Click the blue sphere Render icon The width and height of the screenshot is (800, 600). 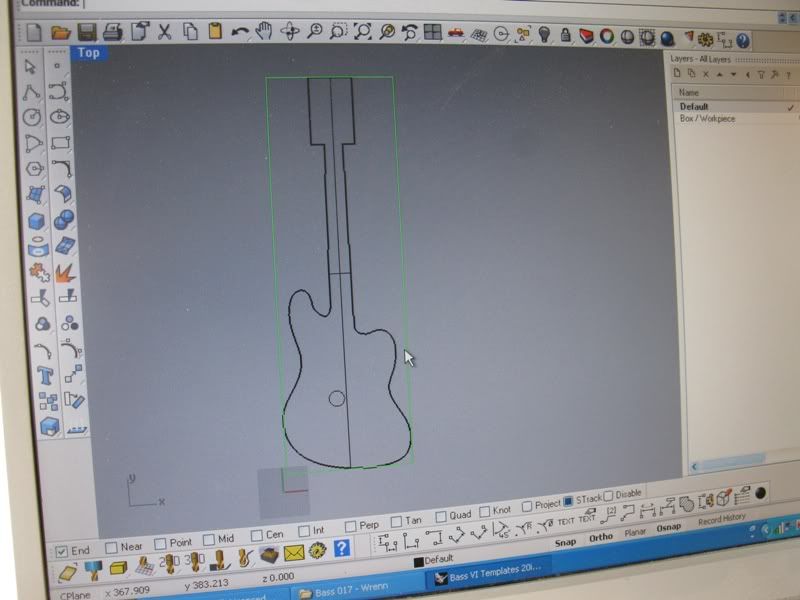pyautogui.click(x=667, y=39)
